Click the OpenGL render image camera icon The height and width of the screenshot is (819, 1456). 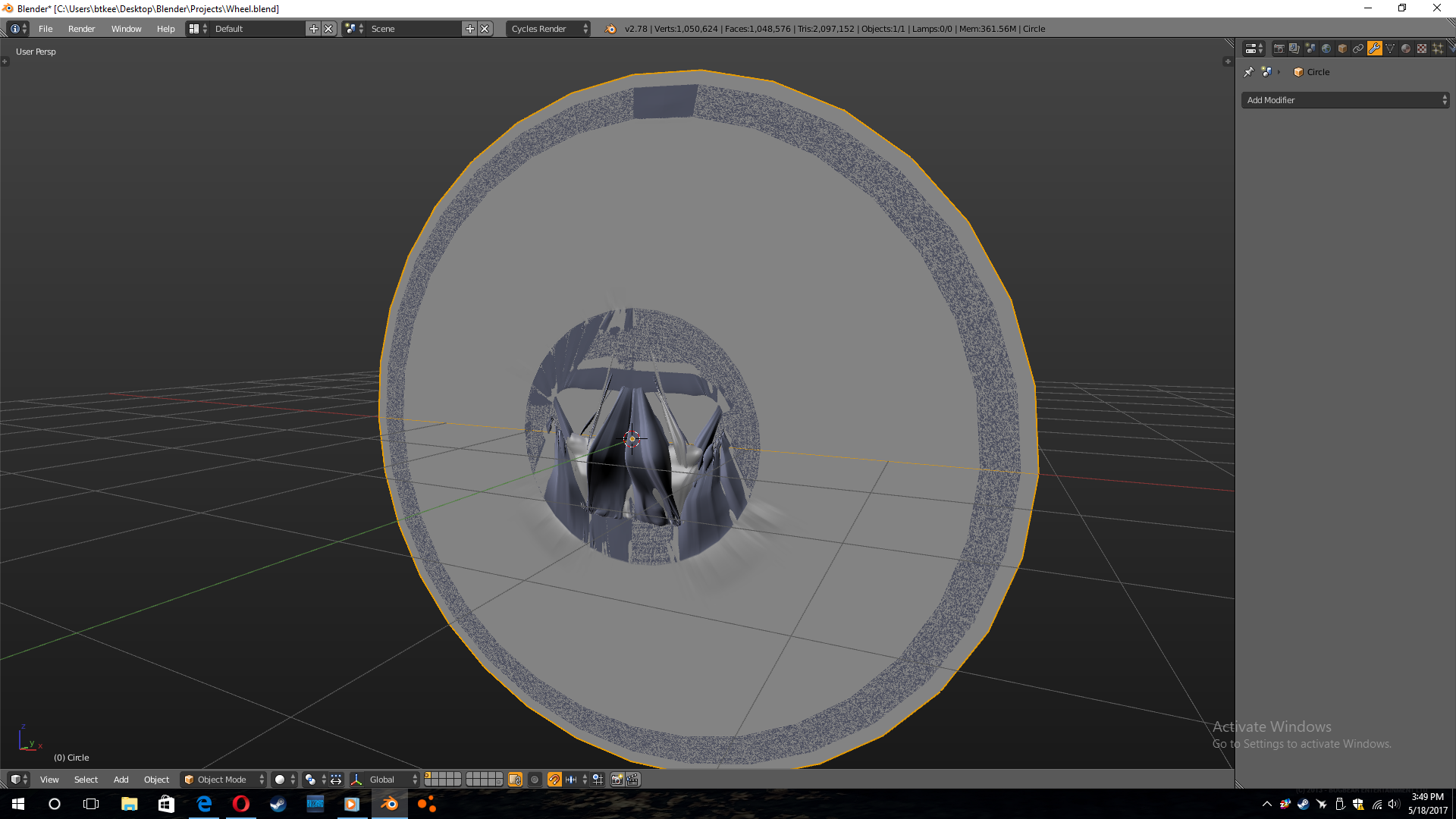coord(617,780)
